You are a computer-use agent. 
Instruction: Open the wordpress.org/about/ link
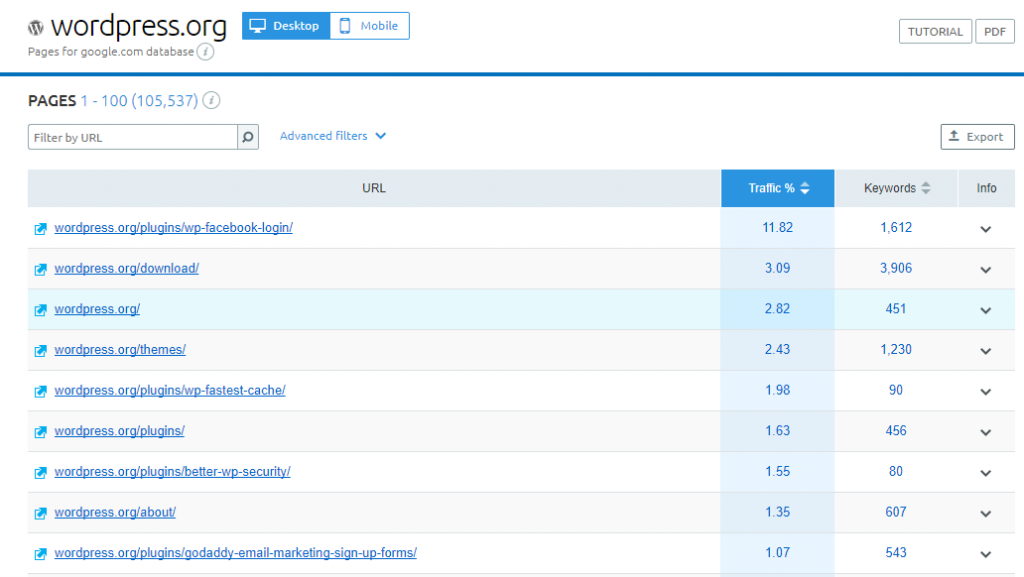click(x=115, y=512)
